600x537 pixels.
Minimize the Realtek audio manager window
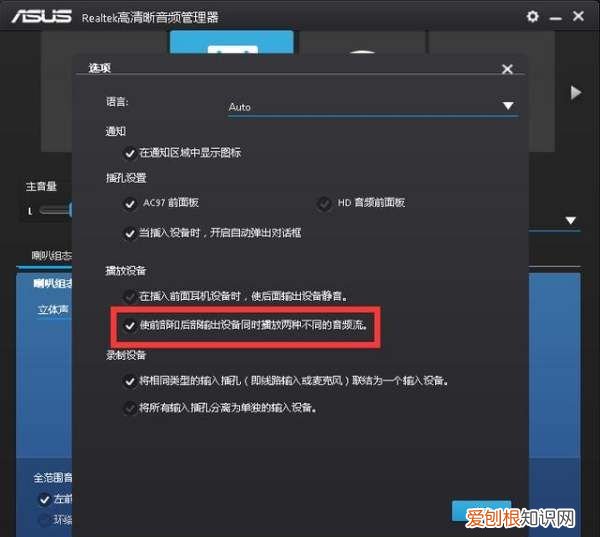pyautogui.click(x=555, y=18)
